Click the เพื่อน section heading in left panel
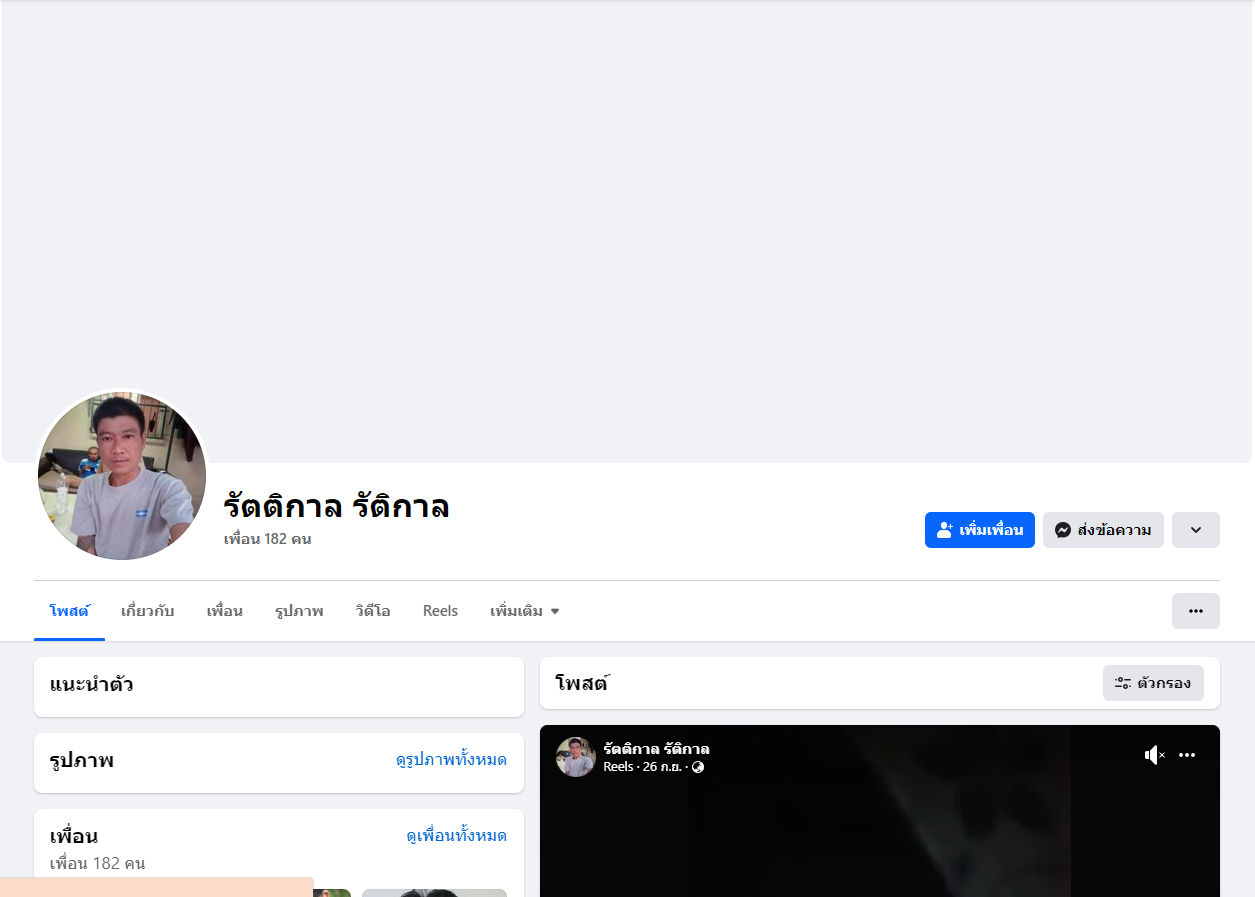Image resolution: width=1255 pixels, height=897 pixels. pos(74,836)
